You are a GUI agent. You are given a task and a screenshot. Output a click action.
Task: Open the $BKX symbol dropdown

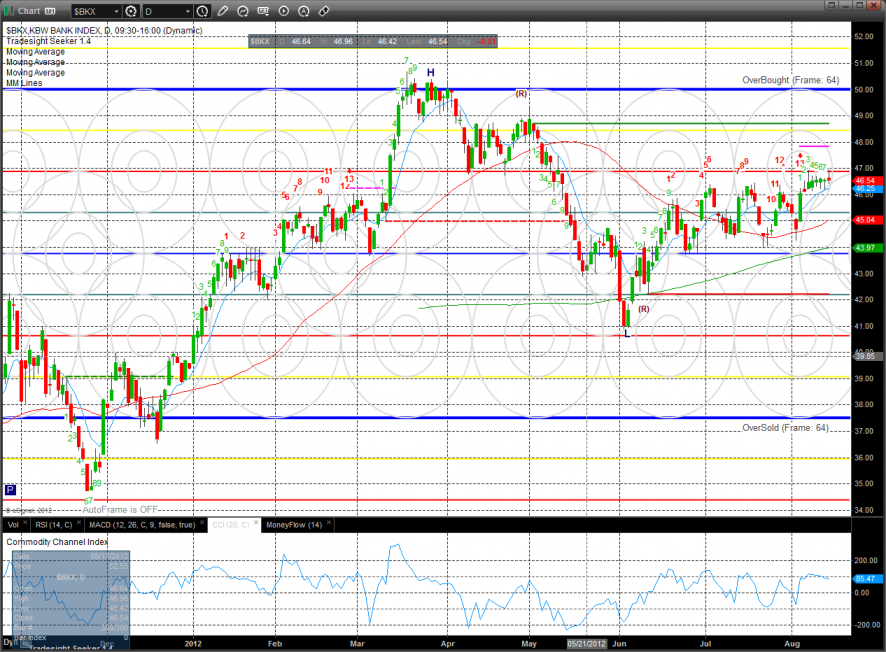pos(115,12)
